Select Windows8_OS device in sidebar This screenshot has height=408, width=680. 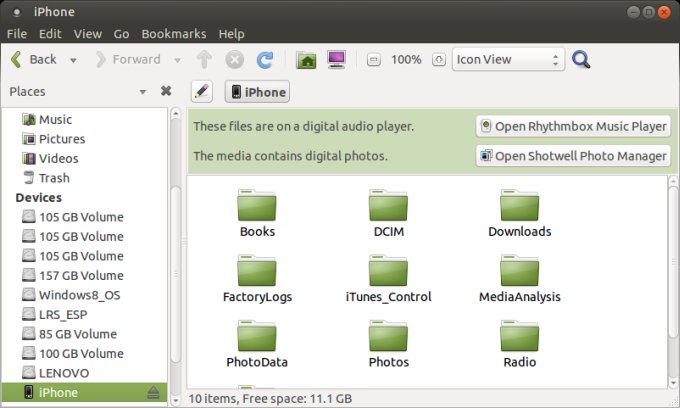coord(79,295)
